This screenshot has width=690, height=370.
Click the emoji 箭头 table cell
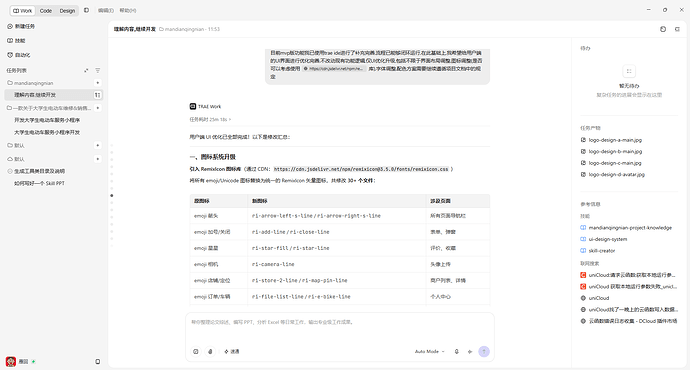[x=219, y=216]
